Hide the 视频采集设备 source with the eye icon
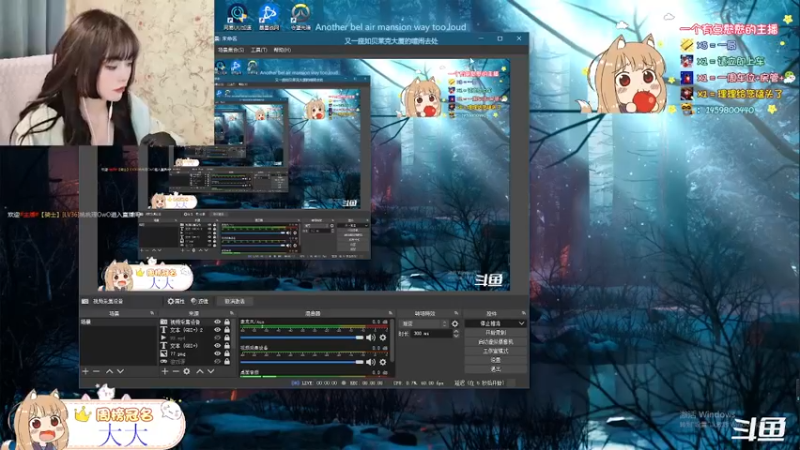Screen dimensions: 800x450 tap(217, 322)
